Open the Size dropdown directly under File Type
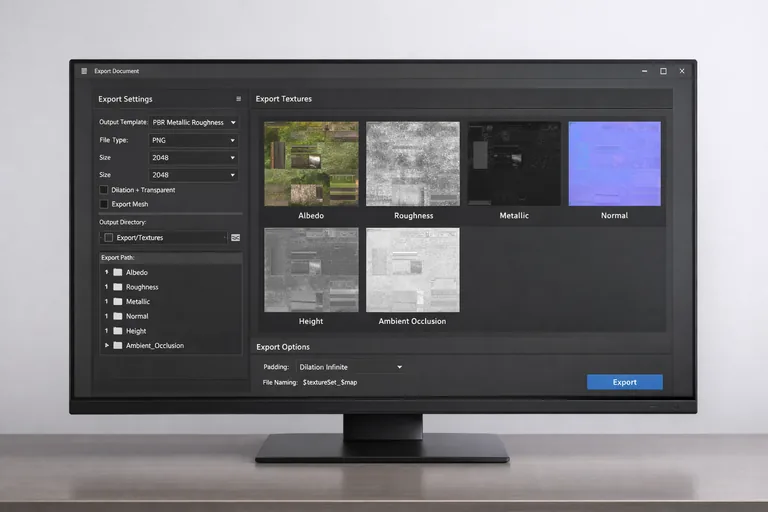Screen dimensions: 768x512 [193, 158]
